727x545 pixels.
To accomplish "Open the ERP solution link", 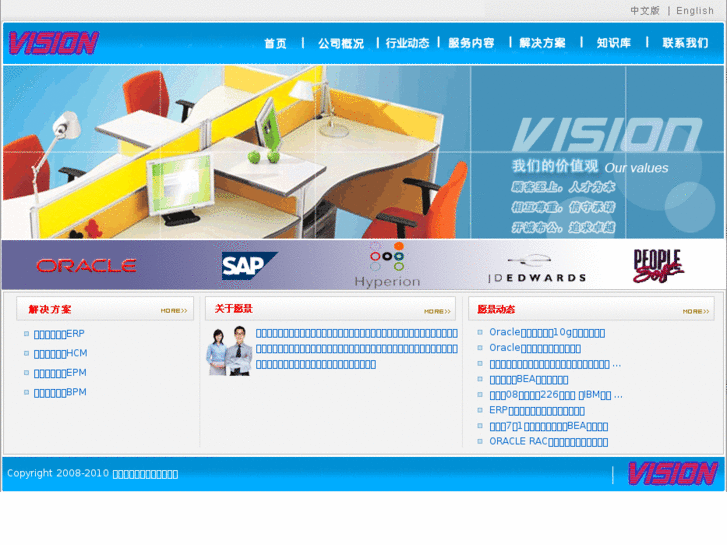I will coord(59,334).
